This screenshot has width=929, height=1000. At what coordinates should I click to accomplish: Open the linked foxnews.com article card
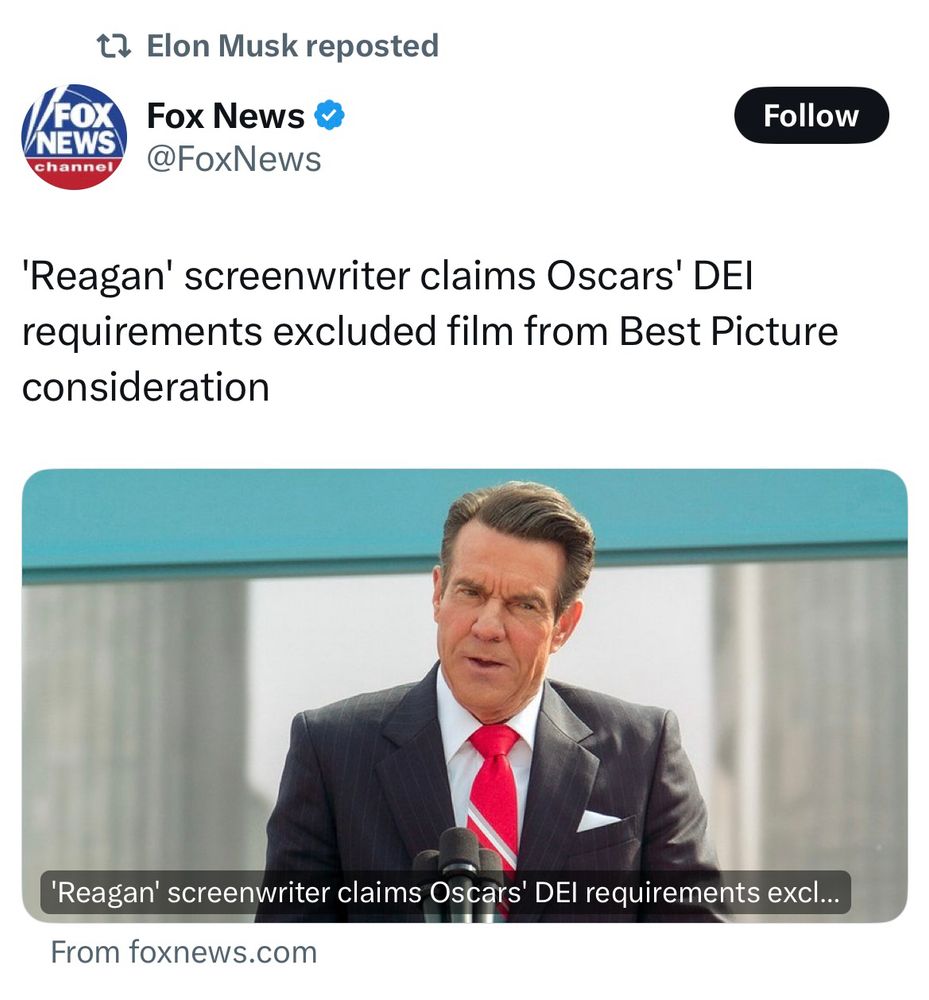click(464, 690)
